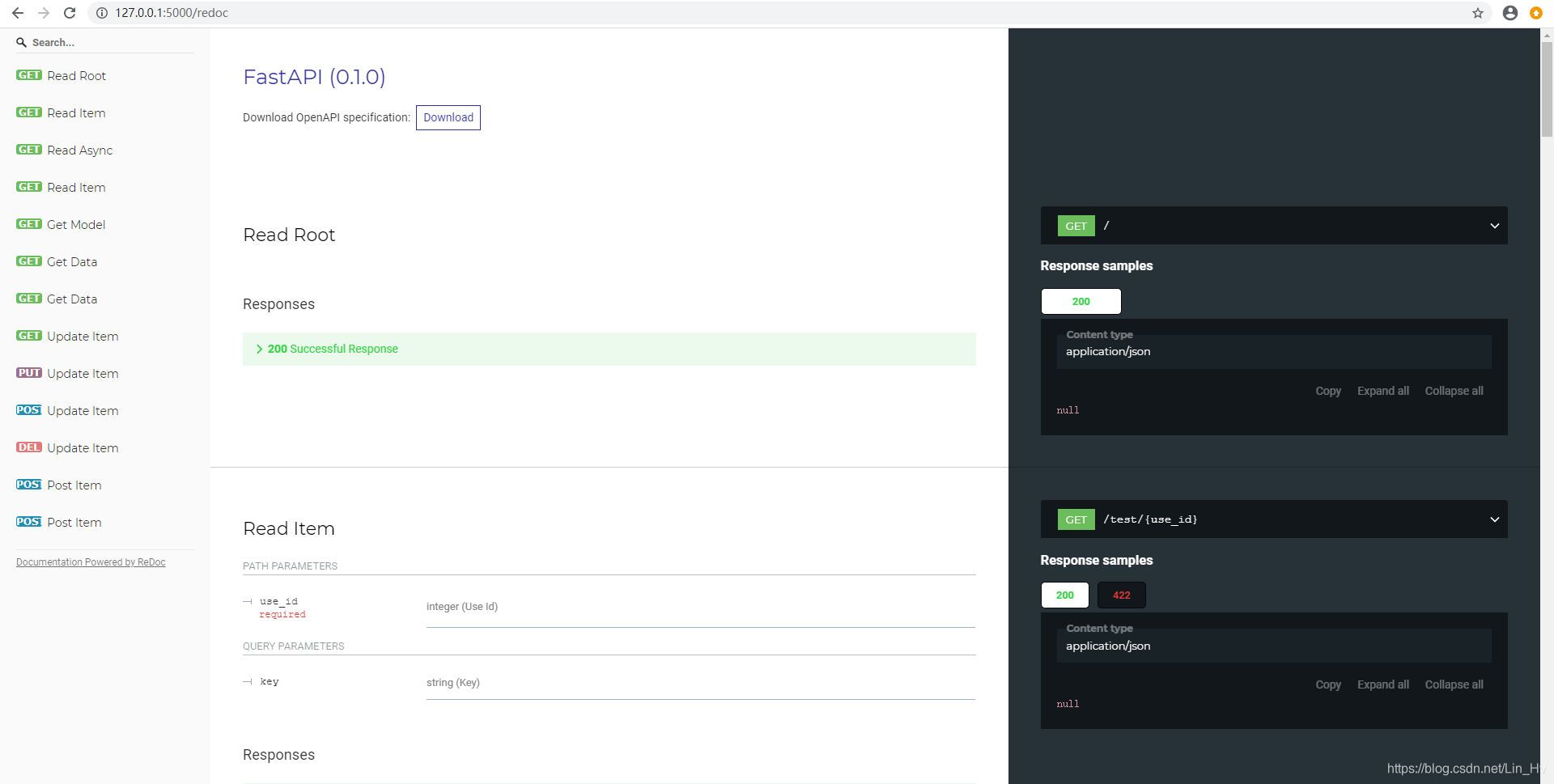Click the search magnifier icon in the sidebar

click(x=22, y=42)
